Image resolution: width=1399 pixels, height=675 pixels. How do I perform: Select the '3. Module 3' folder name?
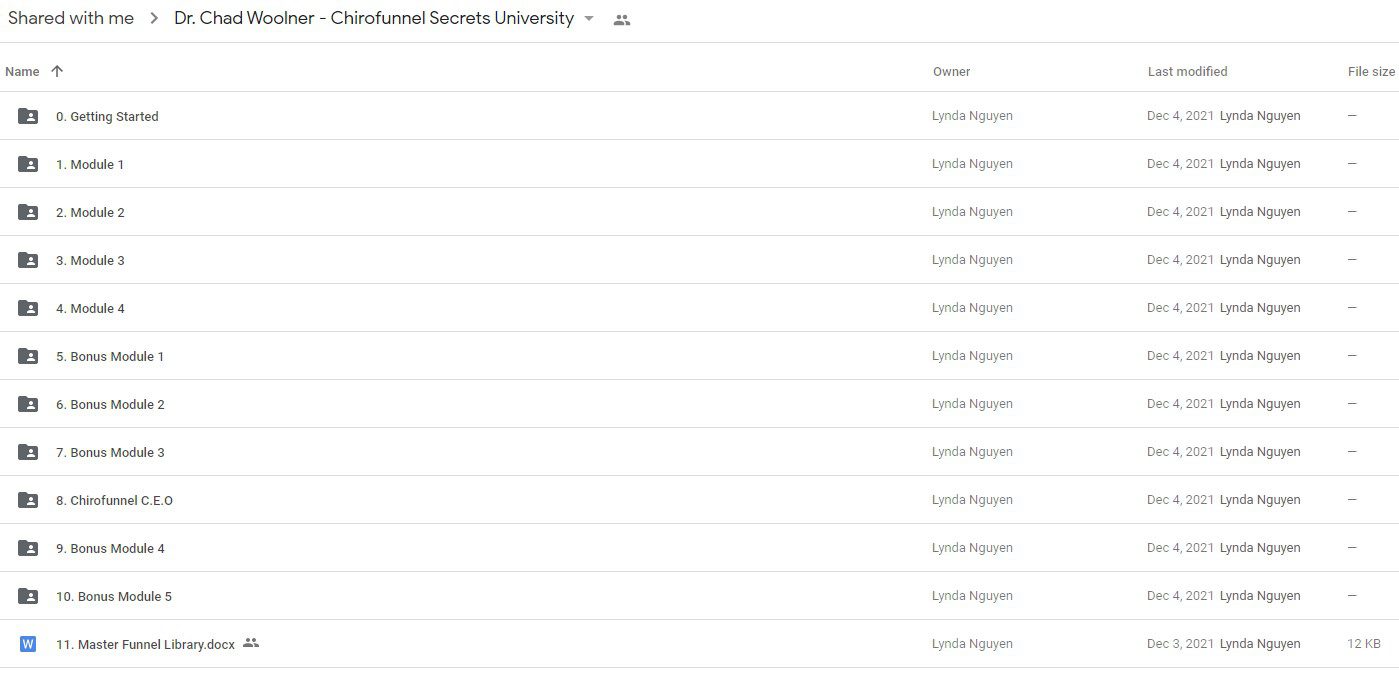click(90, 260)
